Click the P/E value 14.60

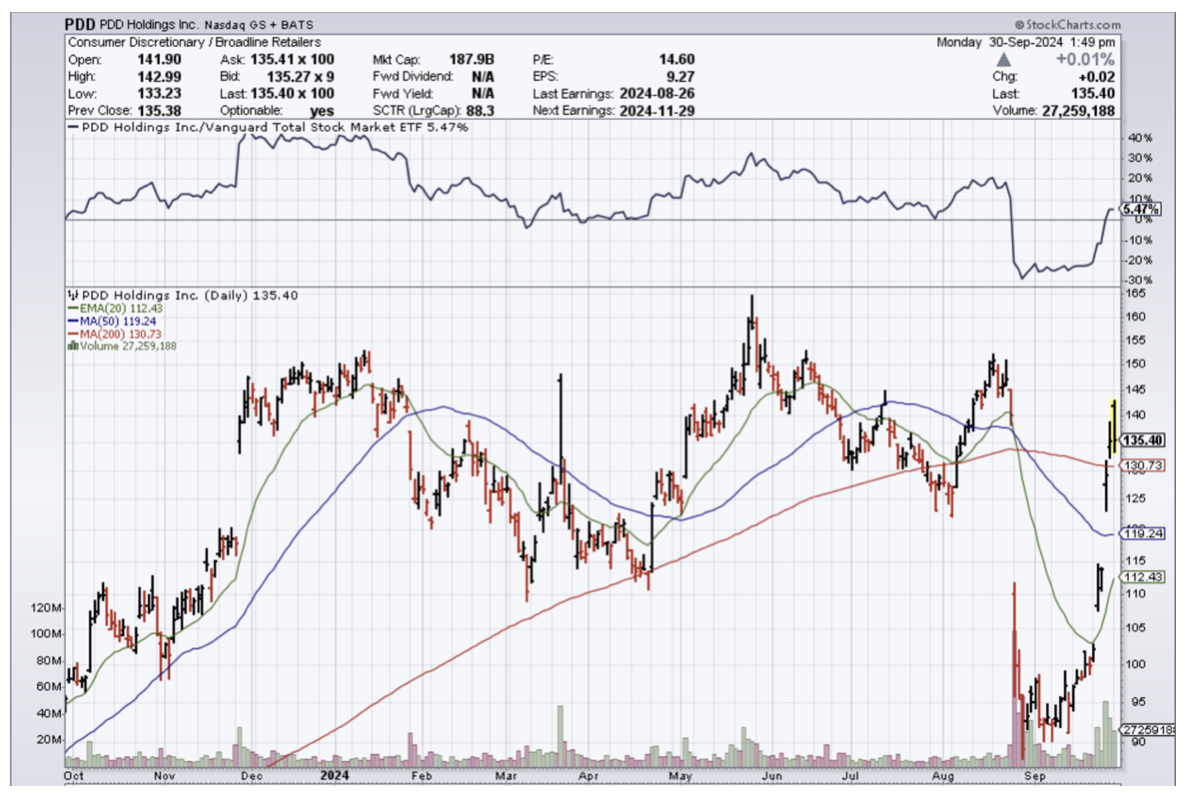tap(677, 59)
